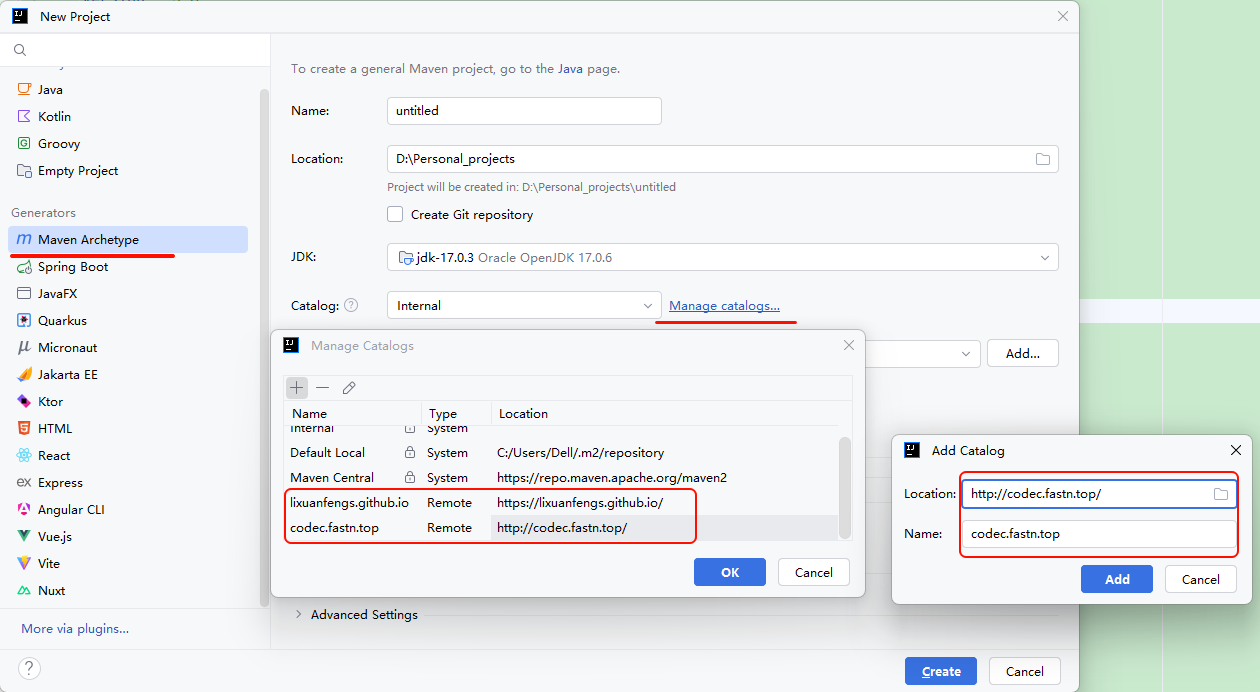Toggle Create Git repository checkbox
The height and width of the screenshot is (692, 1260).
[x=395, y=214]
